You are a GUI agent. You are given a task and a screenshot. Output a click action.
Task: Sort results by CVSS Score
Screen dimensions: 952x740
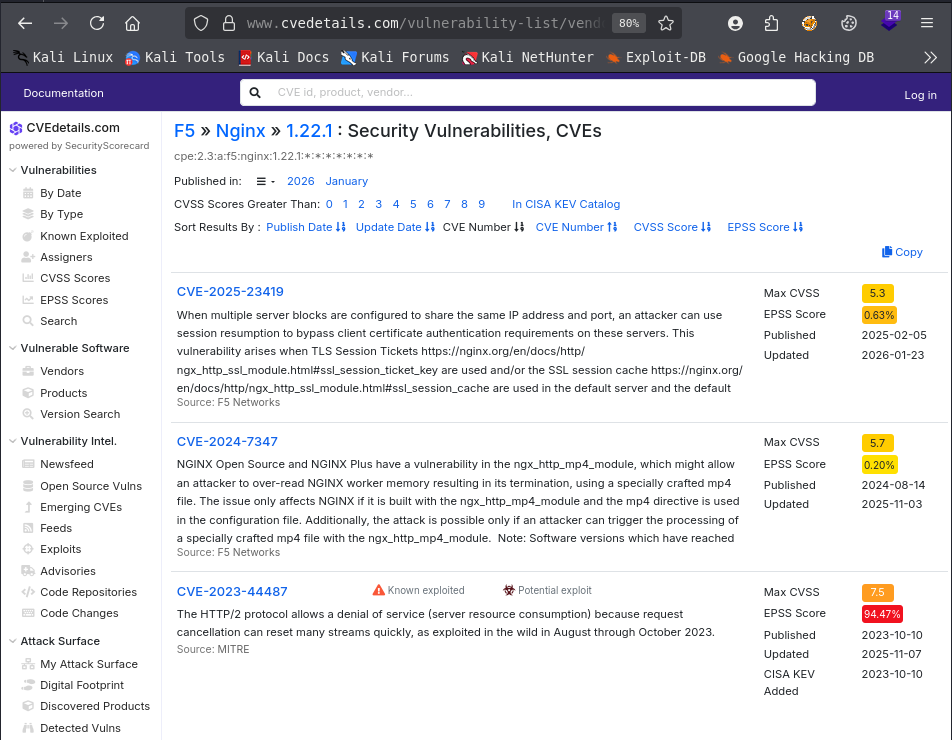672,227
